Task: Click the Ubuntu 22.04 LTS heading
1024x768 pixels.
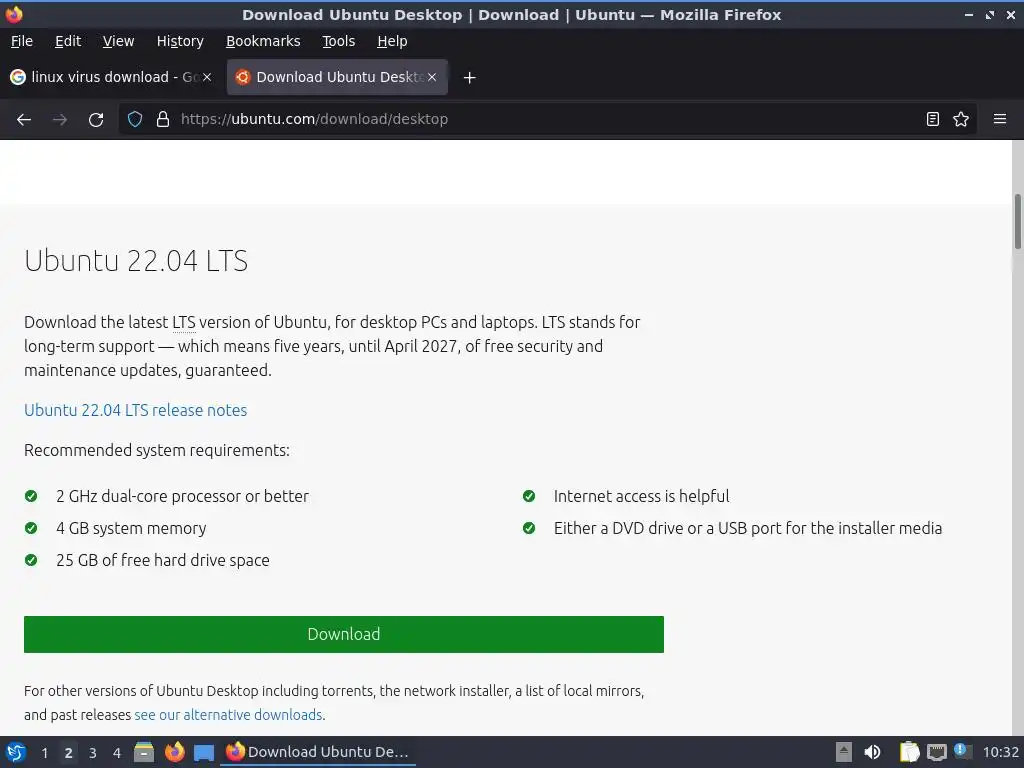Action: pos(136,261)
